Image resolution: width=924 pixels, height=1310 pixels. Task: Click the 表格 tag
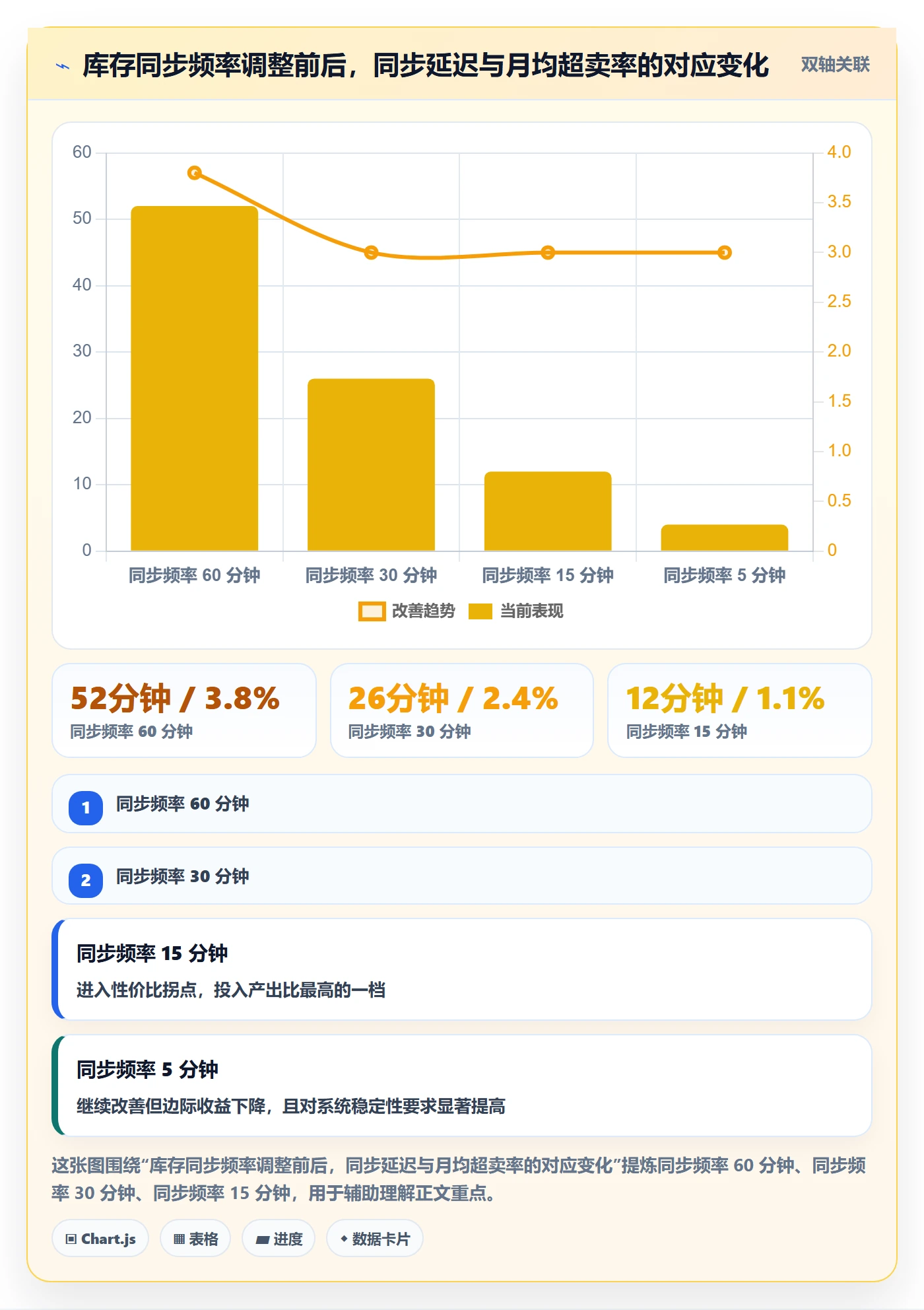(x=195, y=1239)
